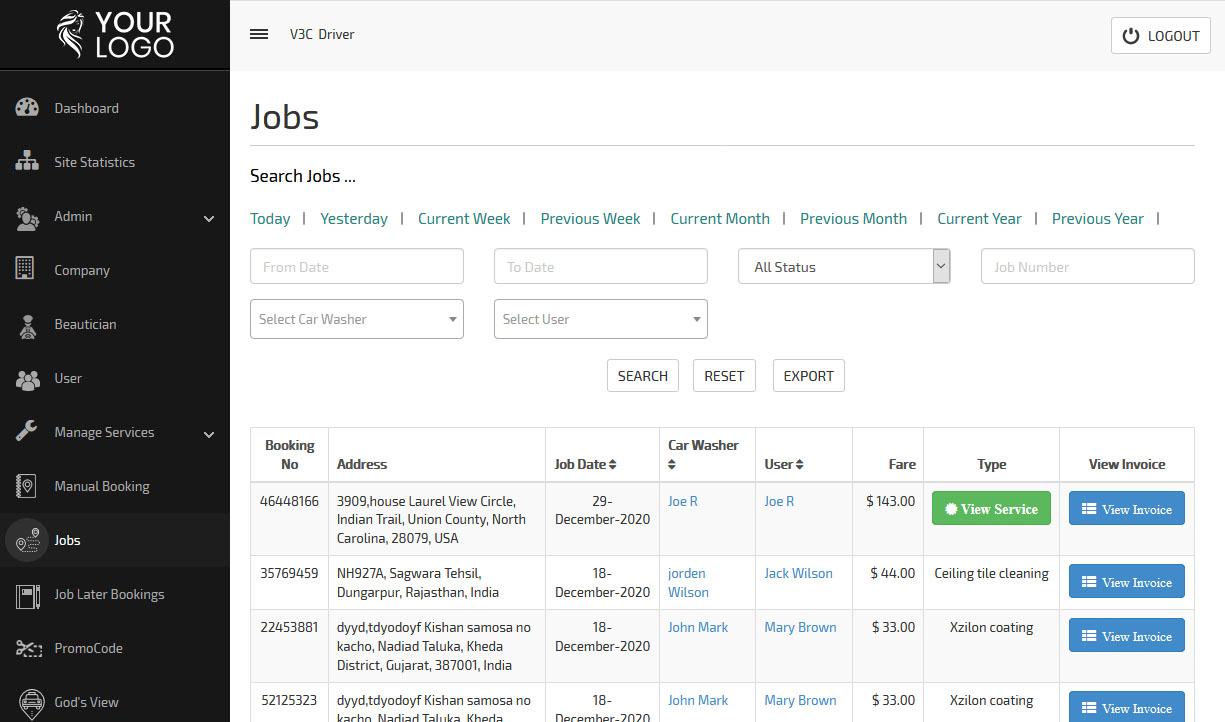Sort by Job Date column arrows

(x=612, y=464)
